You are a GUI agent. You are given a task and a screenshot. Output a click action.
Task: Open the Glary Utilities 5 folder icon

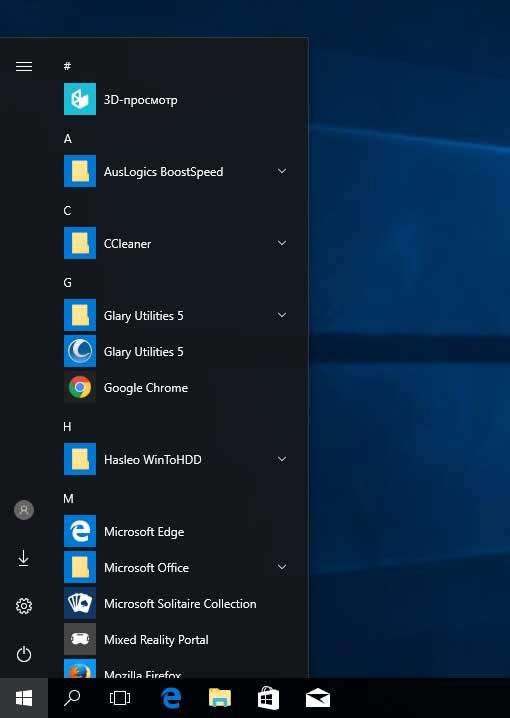80,315
